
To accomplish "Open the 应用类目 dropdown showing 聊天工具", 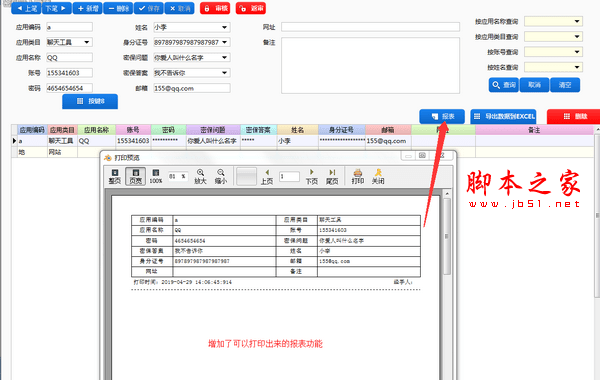I will (x=87, y=42).
